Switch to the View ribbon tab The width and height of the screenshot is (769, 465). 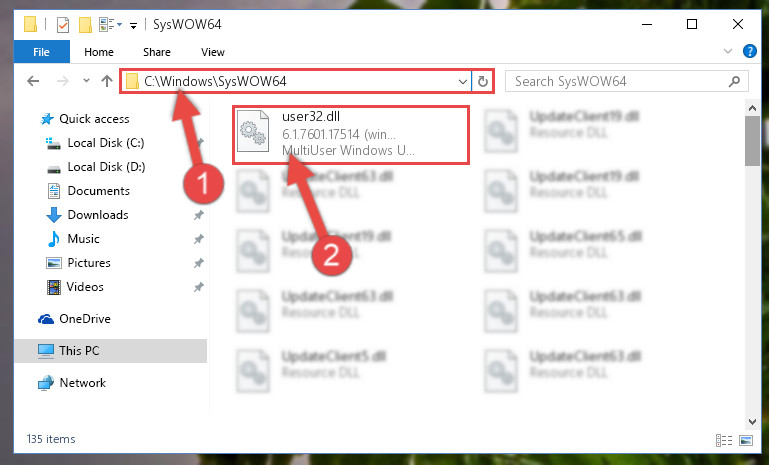(x=212, y=52)
